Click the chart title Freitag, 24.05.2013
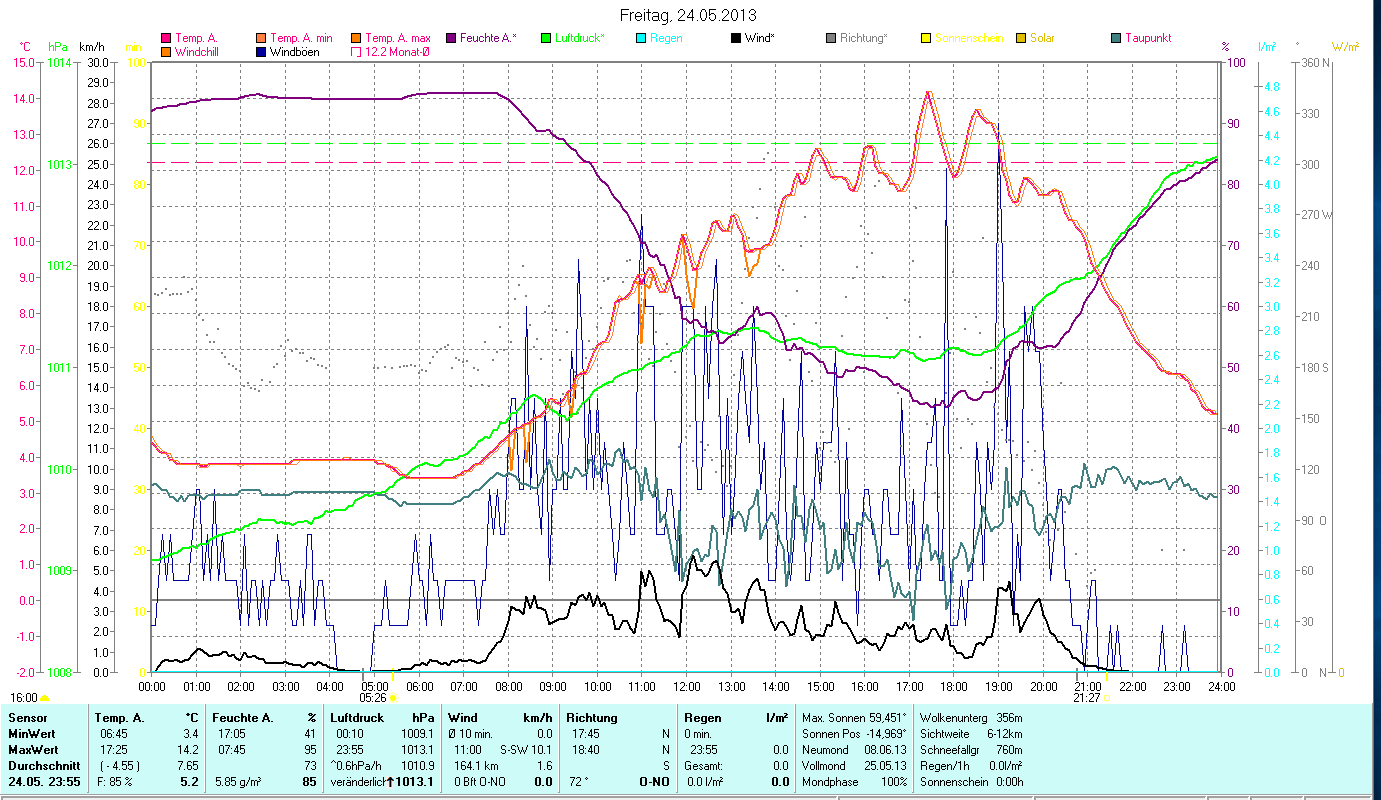The image size is (1381, 800). click(x=688, y=15)
